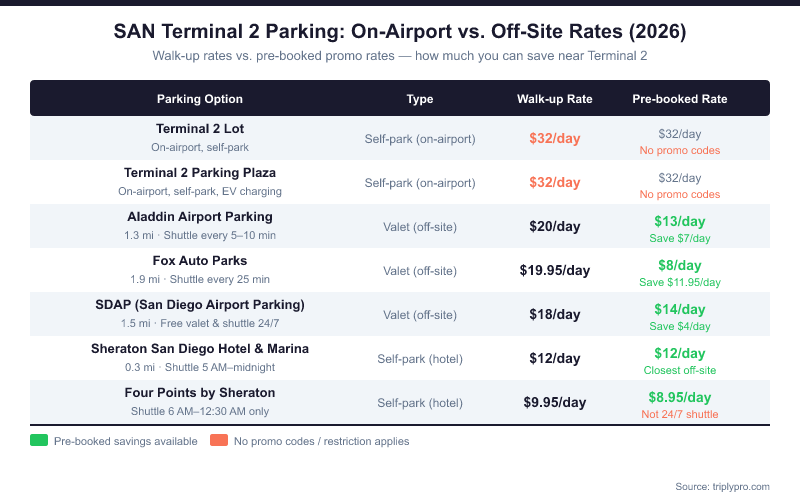Click the triplypro.com source text
The image size is (800, 500).
[x=720, y=486]
